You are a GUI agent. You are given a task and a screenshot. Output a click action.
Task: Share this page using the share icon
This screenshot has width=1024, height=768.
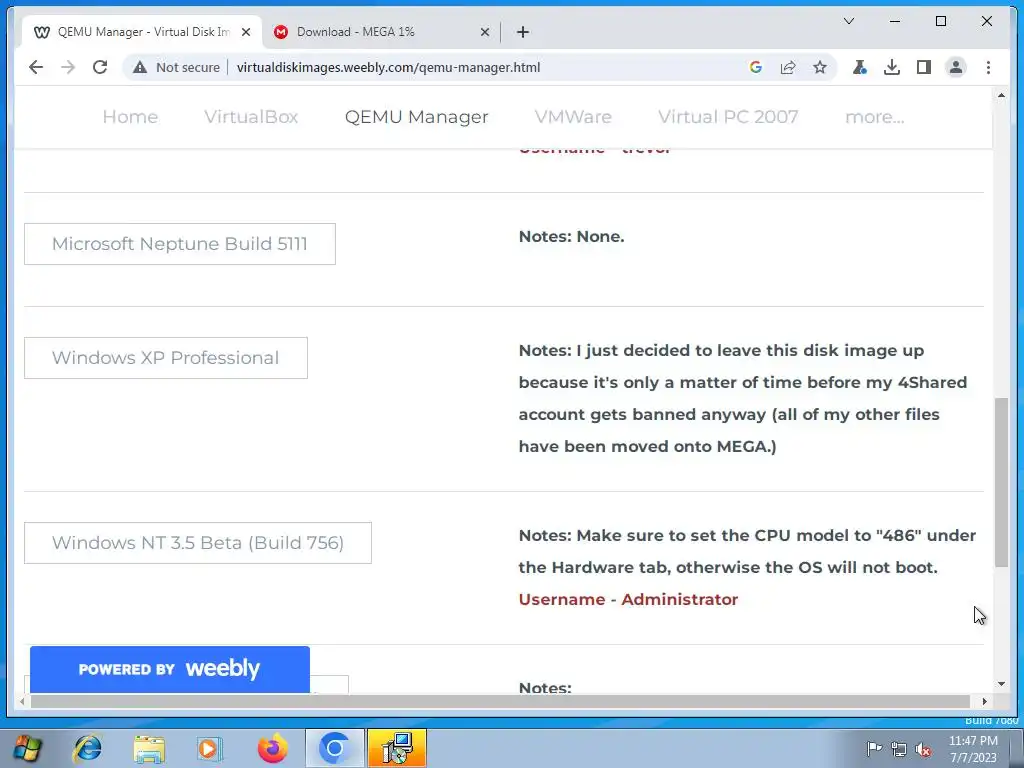pyautogui.click(x=788, y=67)
